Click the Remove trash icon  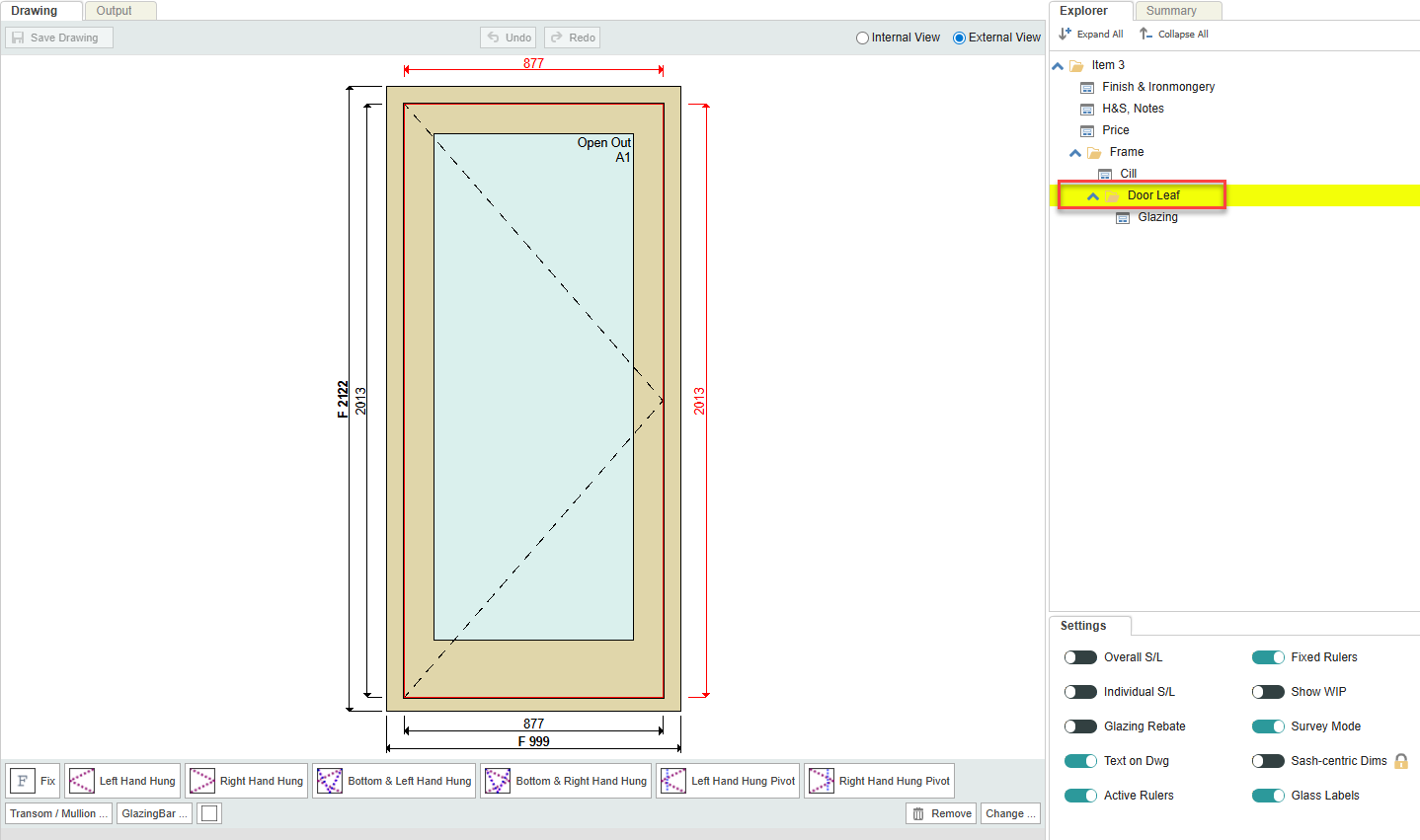point(918,813)
